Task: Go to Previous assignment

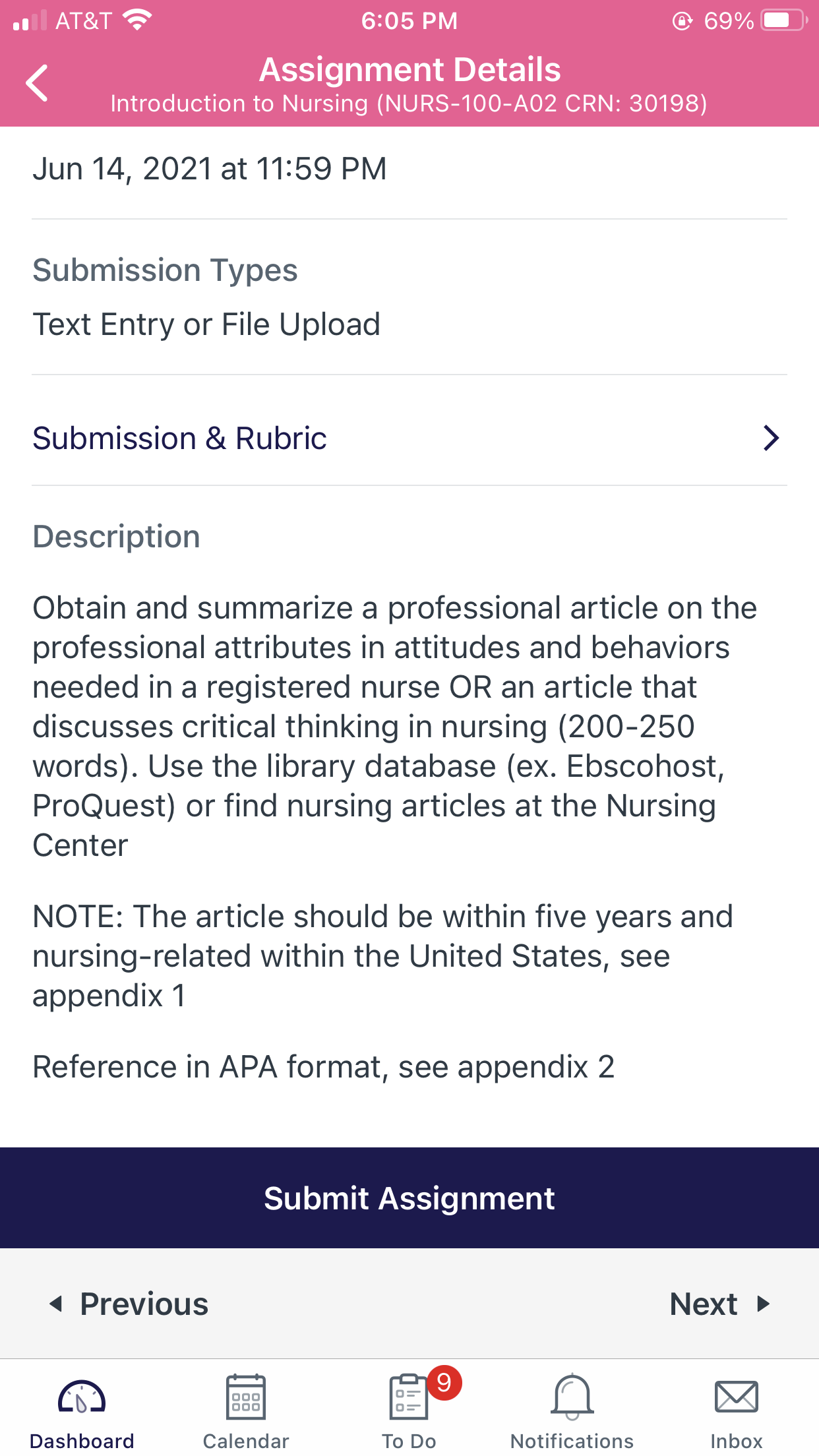Action: (129, 1304)
